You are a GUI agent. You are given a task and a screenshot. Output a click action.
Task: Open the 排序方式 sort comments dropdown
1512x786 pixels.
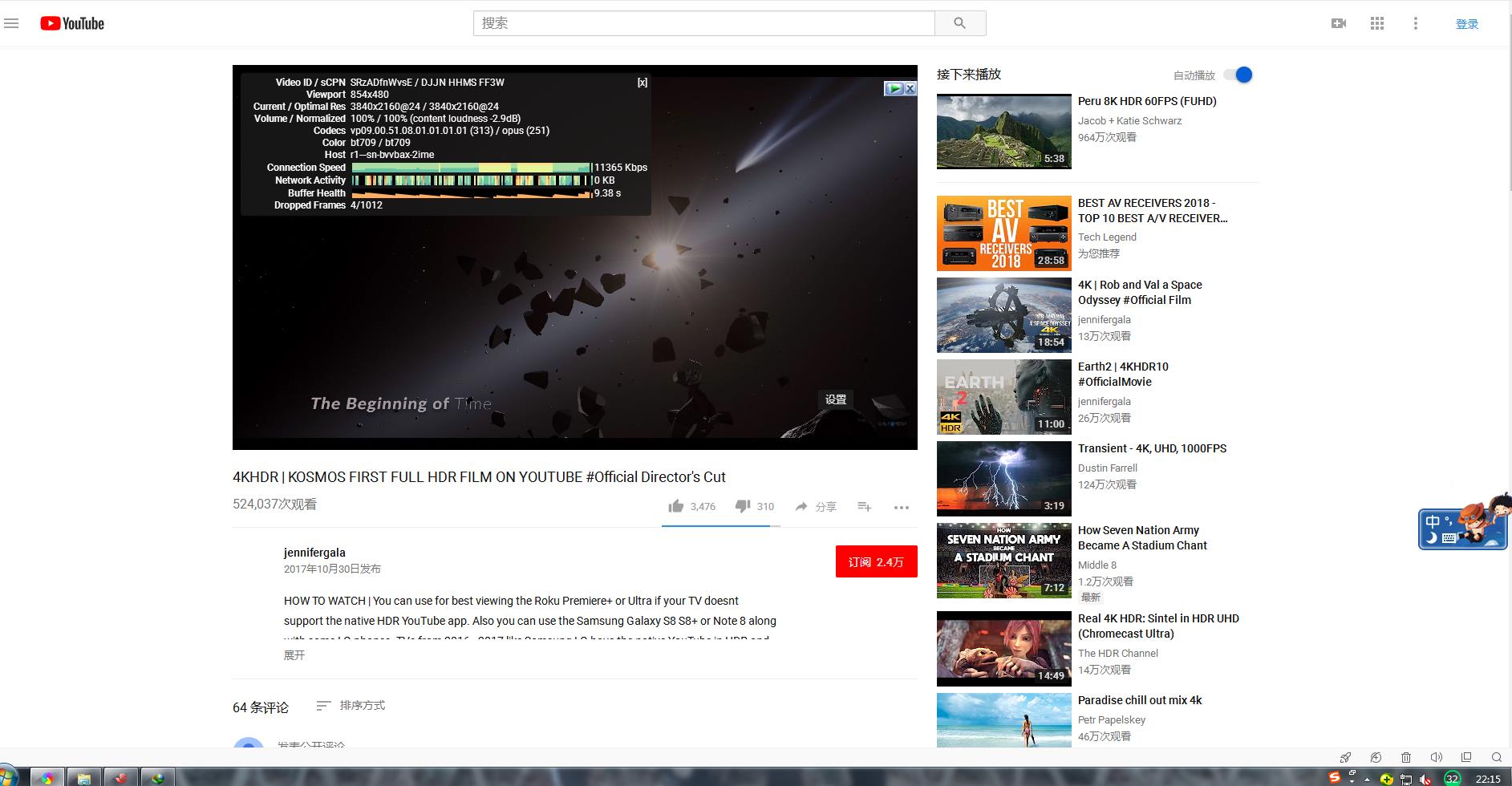click(351, 706)
